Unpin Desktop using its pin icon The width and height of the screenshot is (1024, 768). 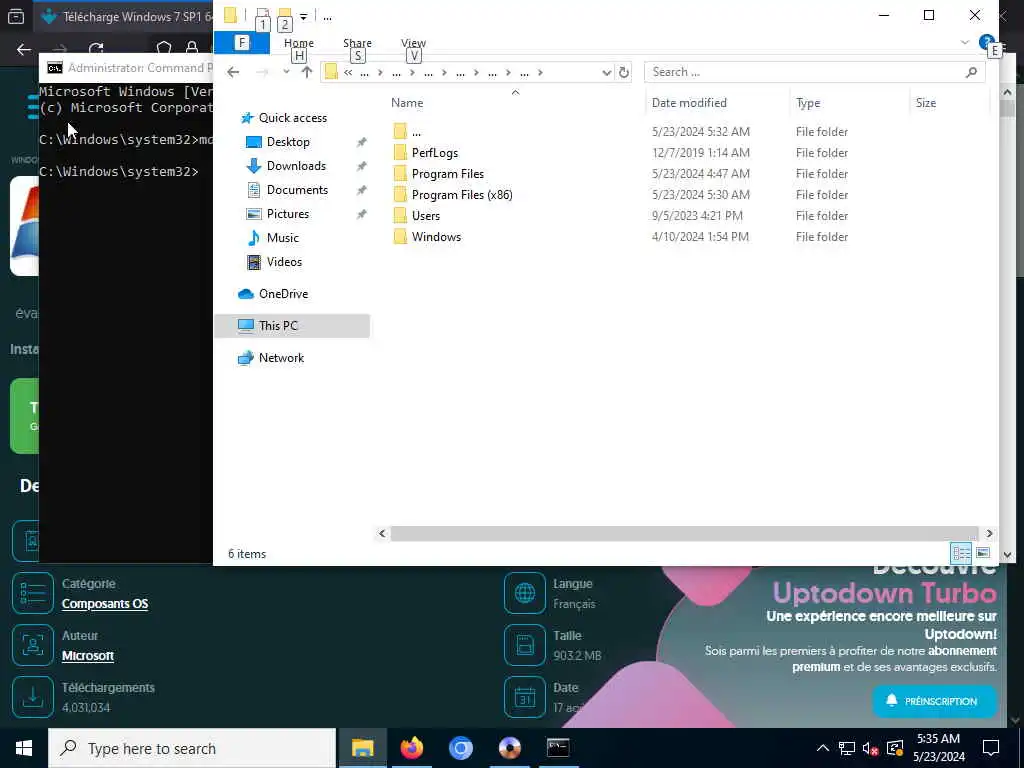361,142
